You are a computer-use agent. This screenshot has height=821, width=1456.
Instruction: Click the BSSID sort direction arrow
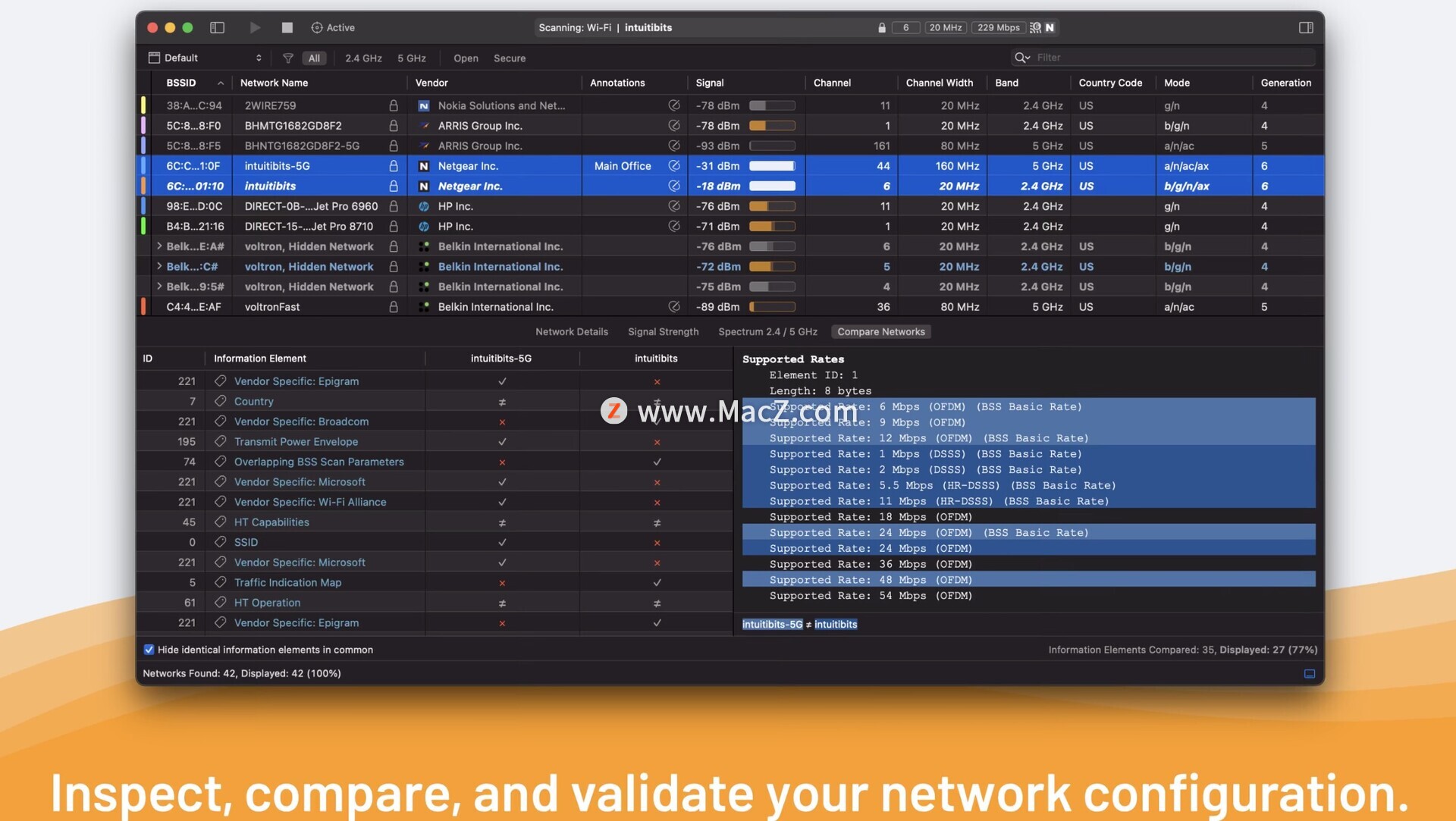[221, 83]
